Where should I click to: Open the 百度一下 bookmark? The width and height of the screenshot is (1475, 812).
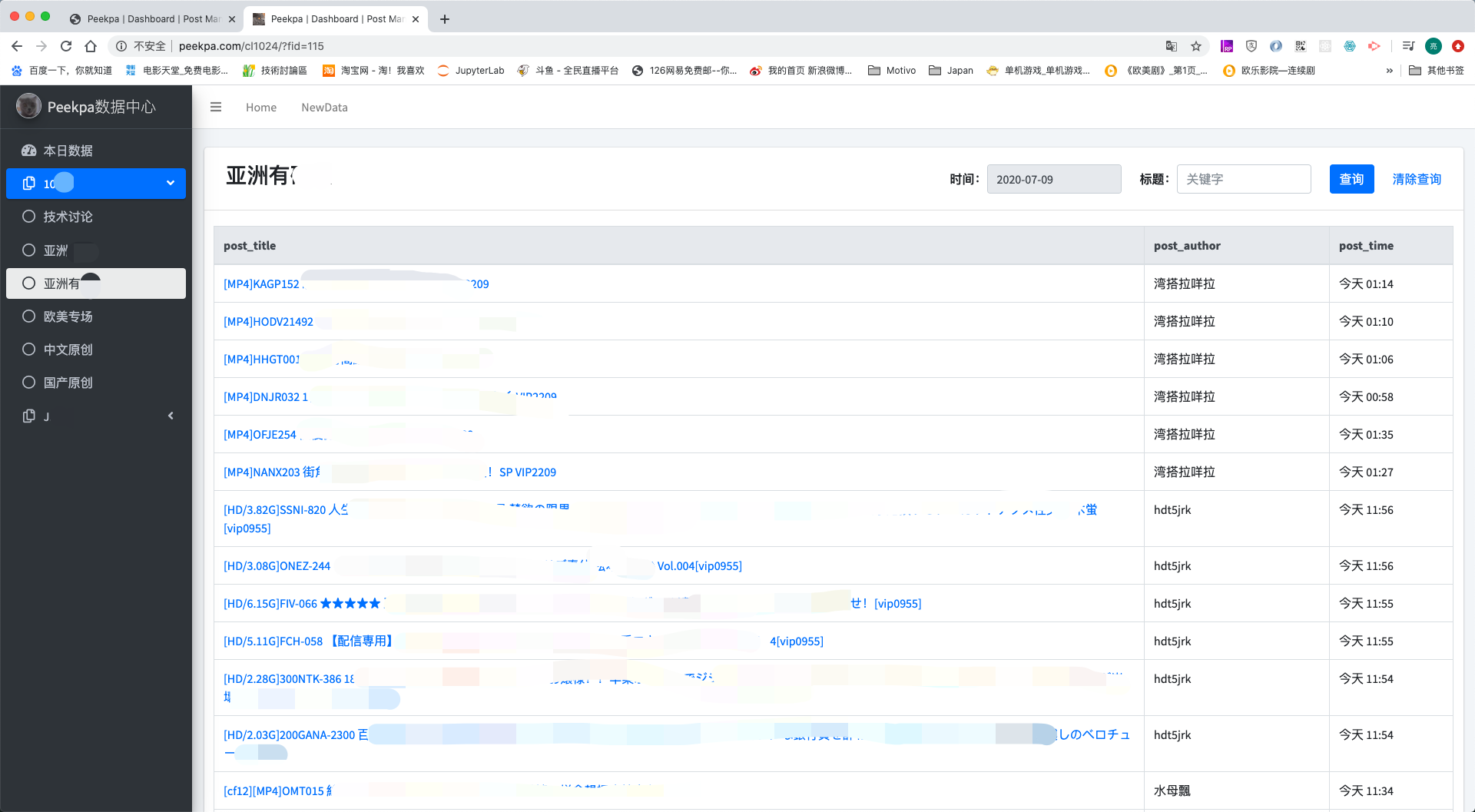pos(61,71)
